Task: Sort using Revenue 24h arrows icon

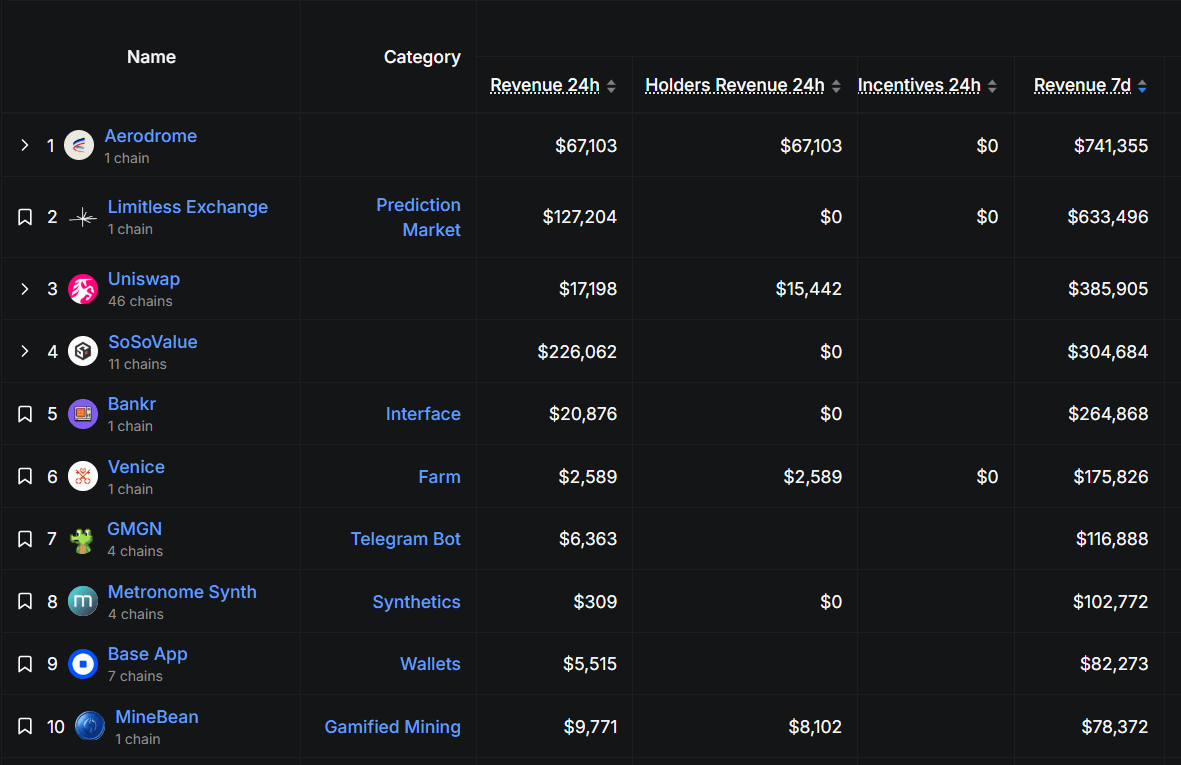Action: [x=612, y=87]
